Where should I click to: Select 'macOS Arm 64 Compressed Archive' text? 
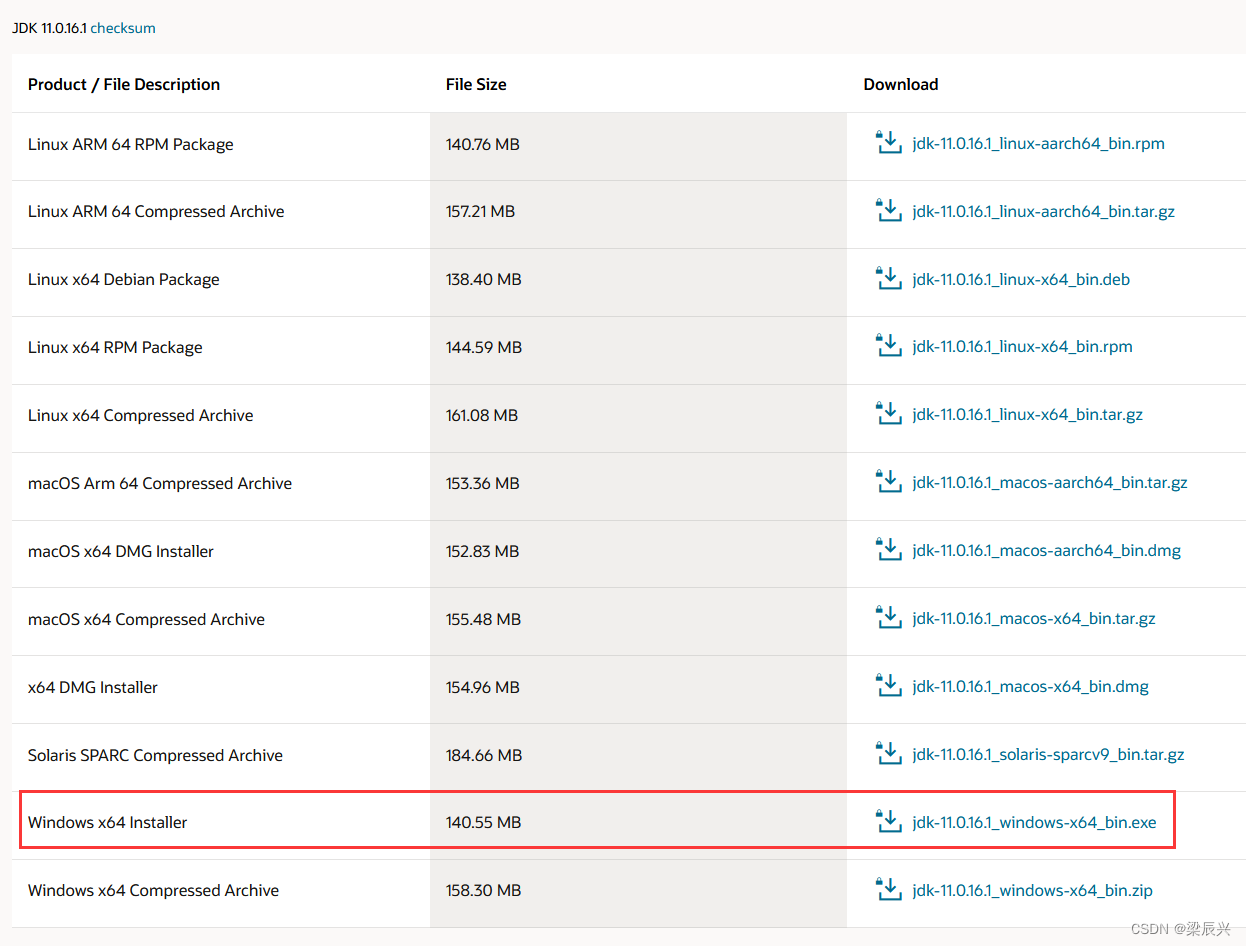point(160,483)
